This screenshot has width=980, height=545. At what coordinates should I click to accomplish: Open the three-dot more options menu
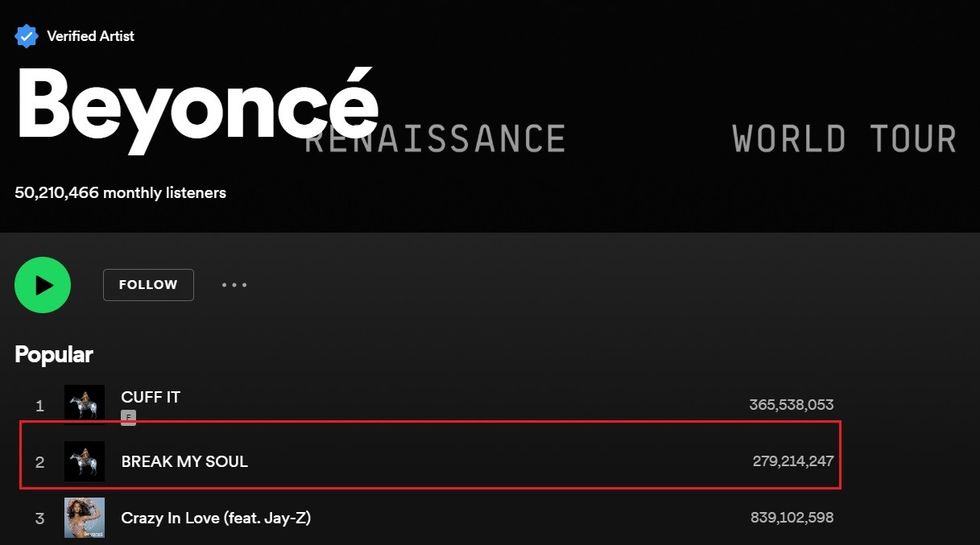pyautogui.click(x=234, y=285)
